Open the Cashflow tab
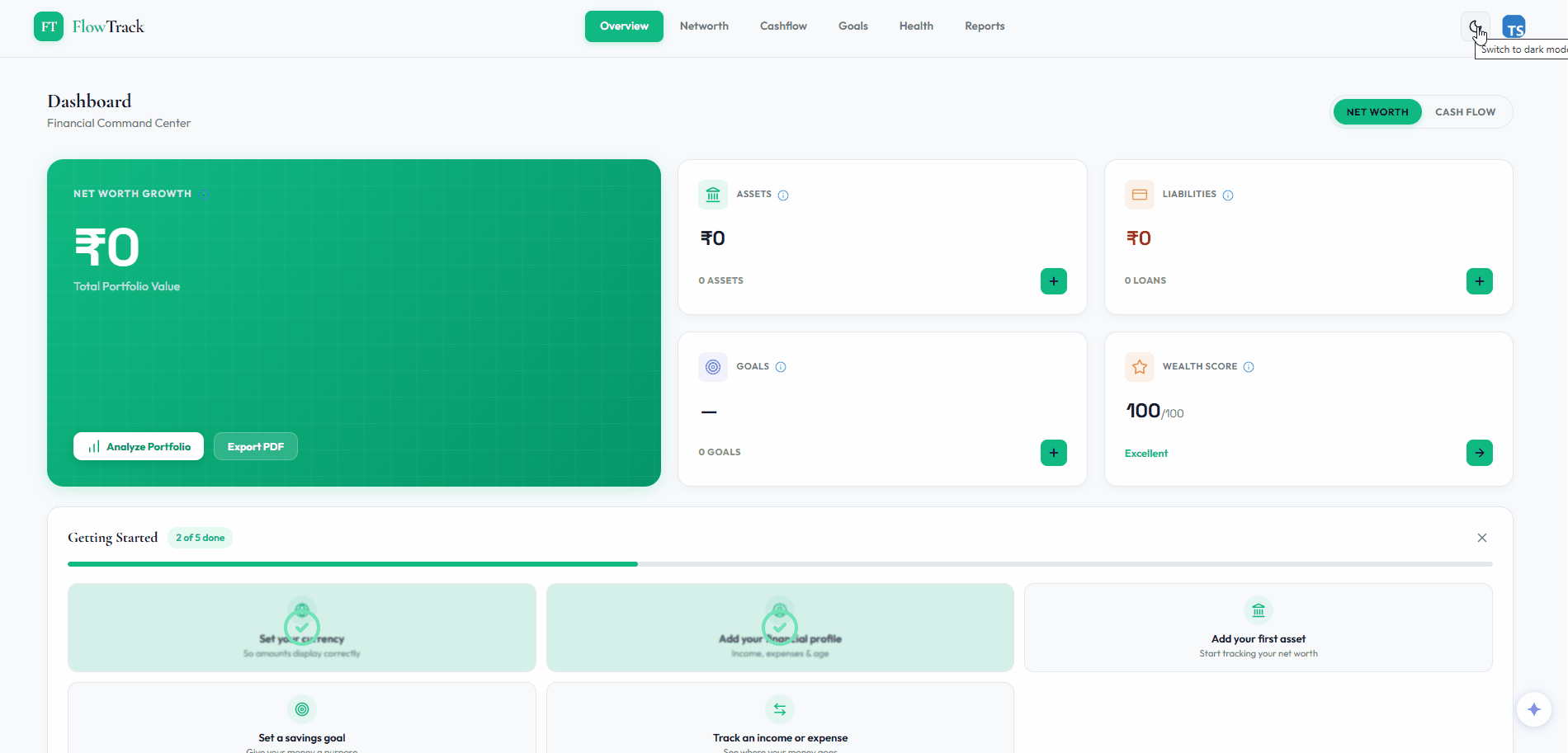The image size is (1568, 753). (x=783, y=26)
